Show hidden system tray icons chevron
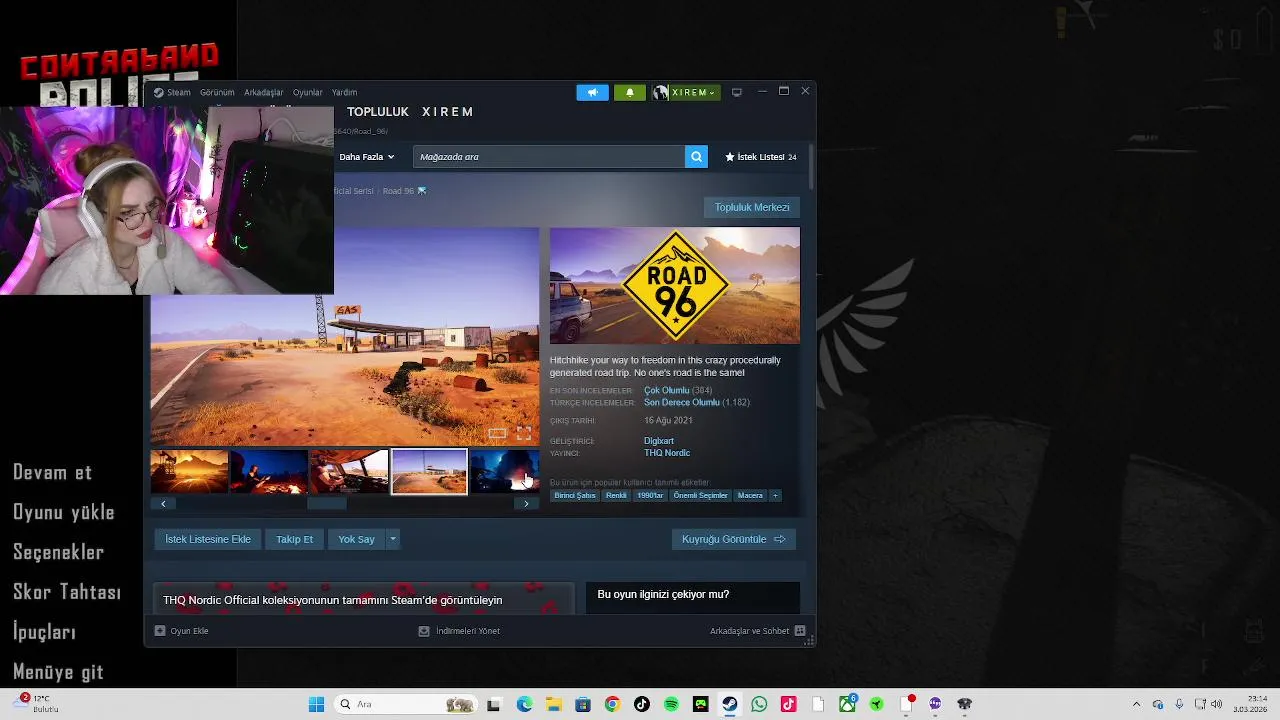This screenshot has width=1280, height=720. pos(1136,704)
